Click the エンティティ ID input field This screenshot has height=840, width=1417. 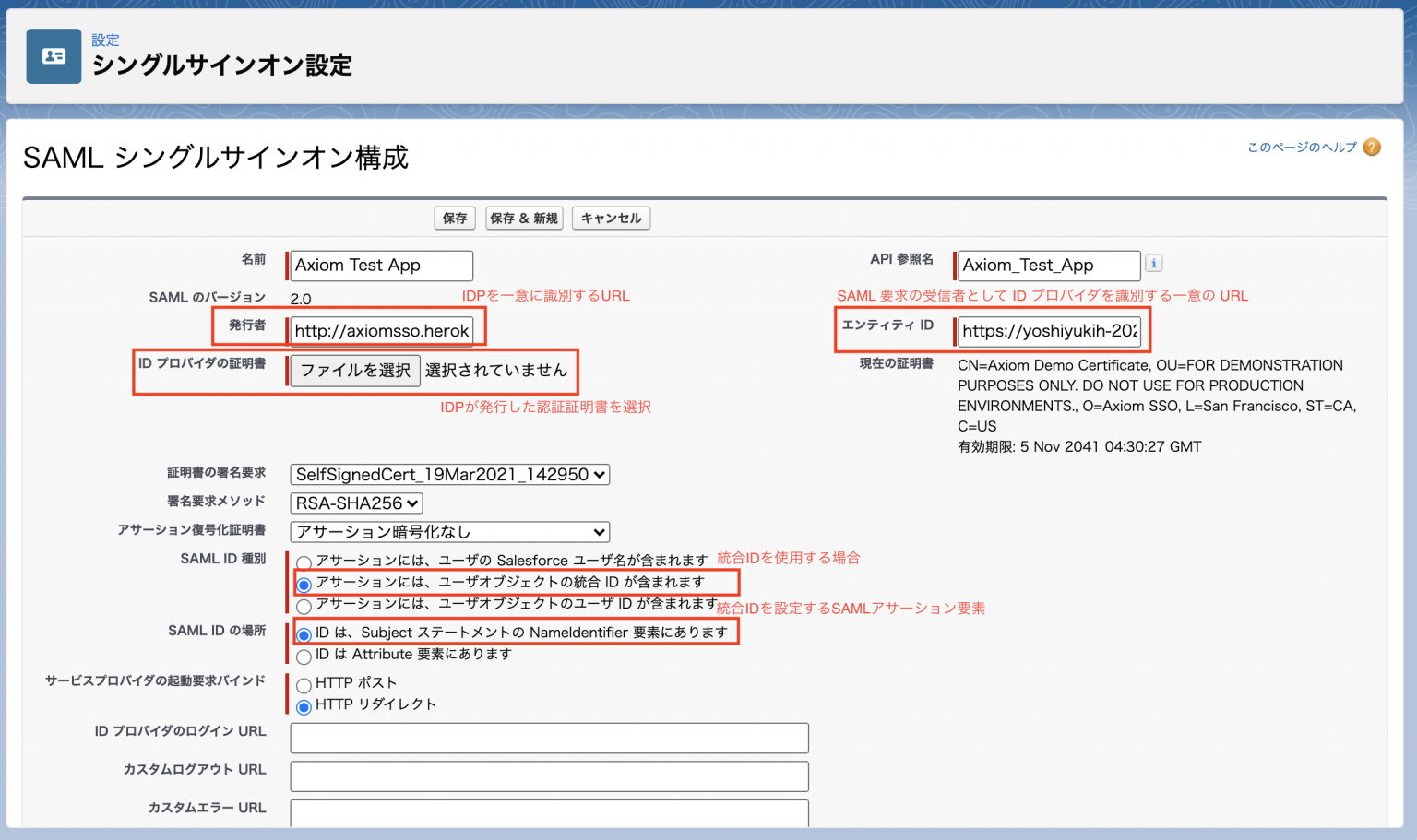[1050, 332]
